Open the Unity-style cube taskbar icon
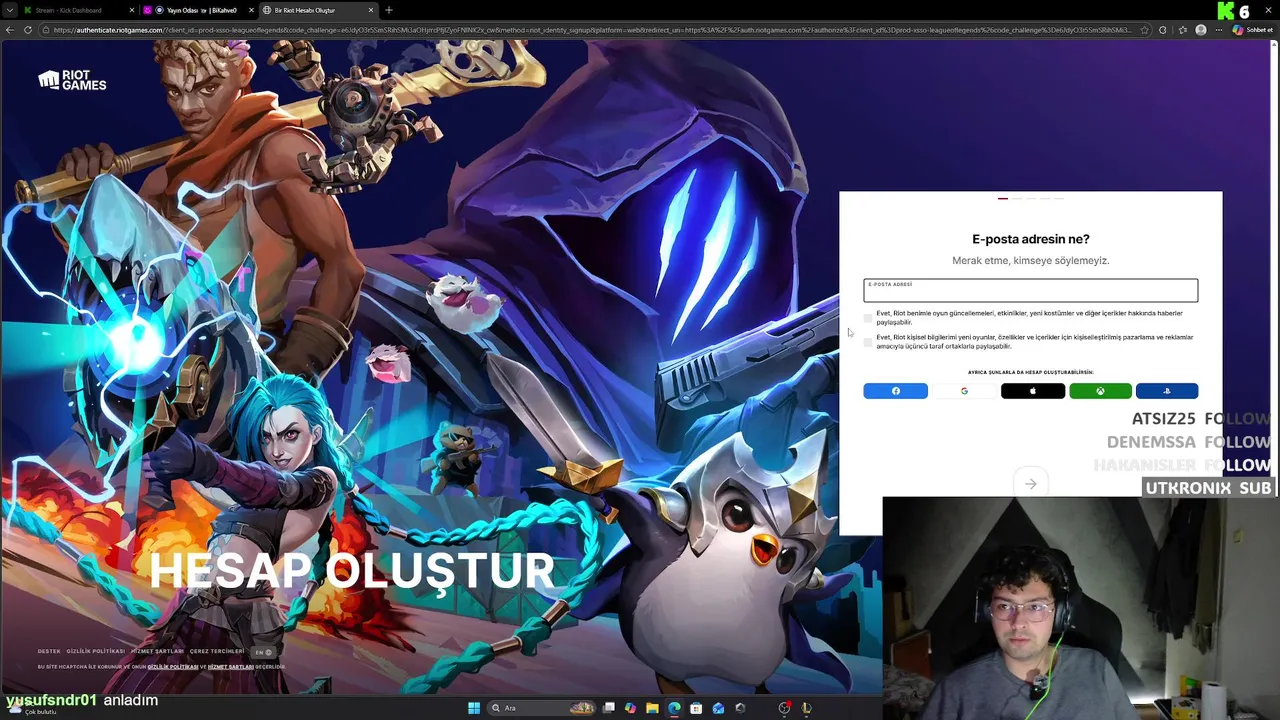Screen dimensions: 1280x720 740,708
